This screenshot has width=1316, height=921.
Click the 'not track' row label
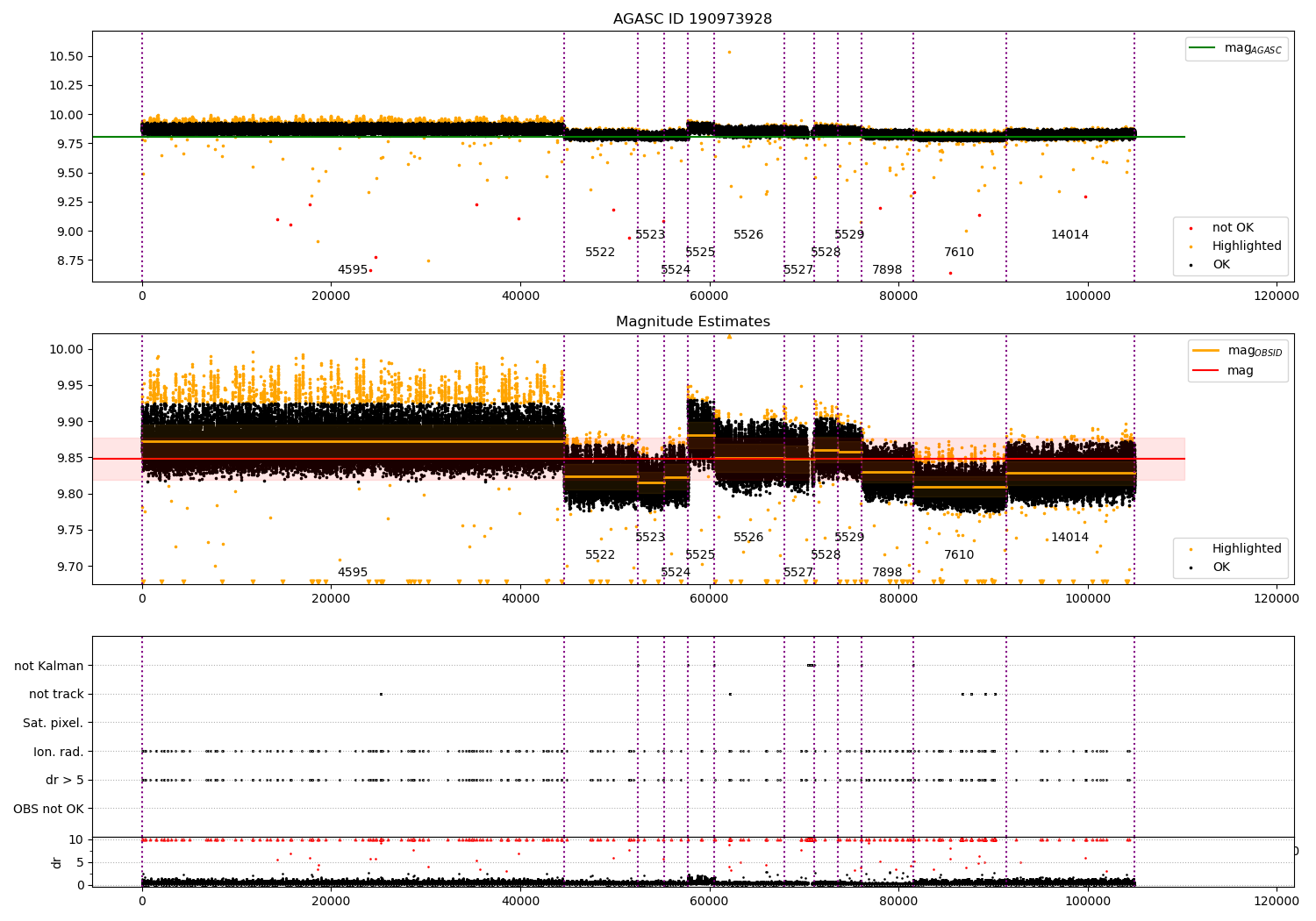click(56, 694)
